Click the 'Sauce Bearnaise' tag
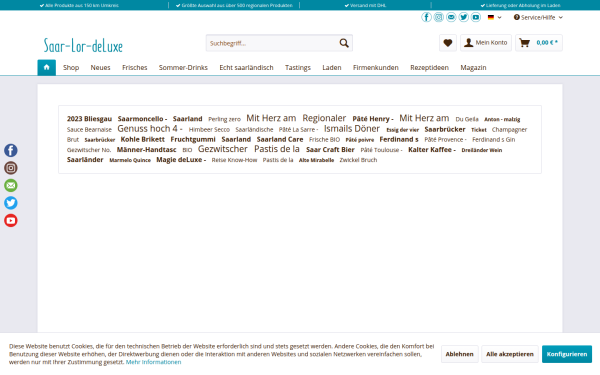600x375 pixels. point(89,130)
